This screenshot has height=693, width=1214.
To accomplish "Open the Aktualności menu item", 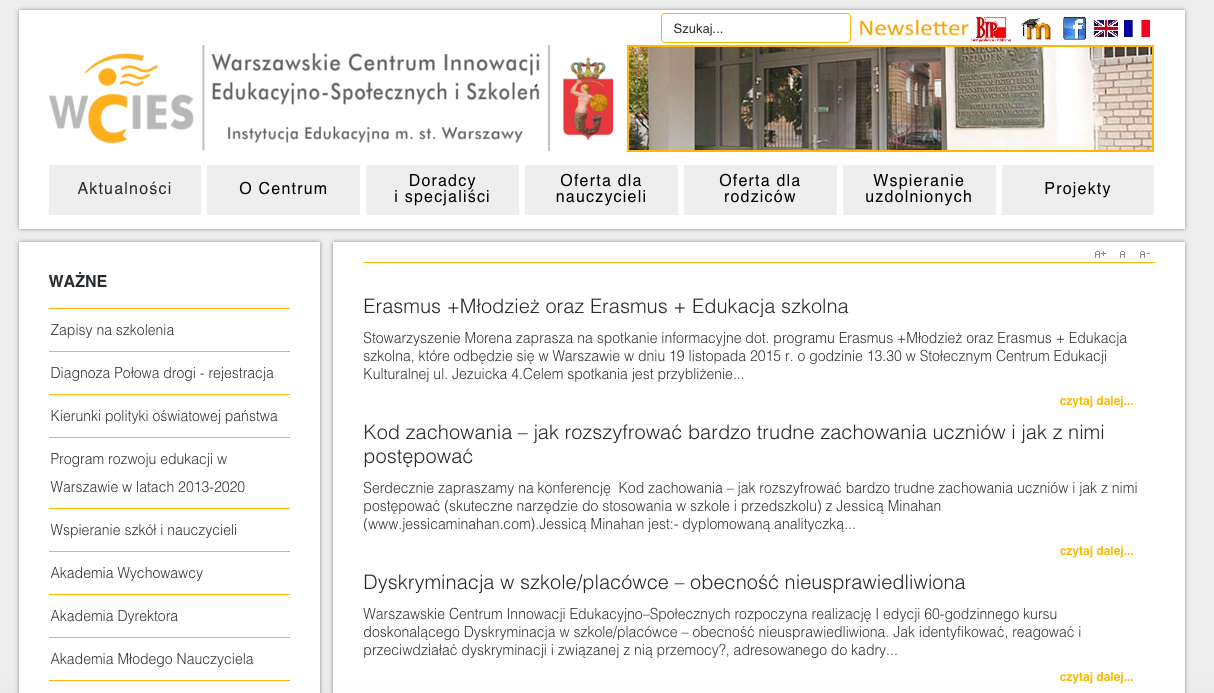I will (125, 189).
